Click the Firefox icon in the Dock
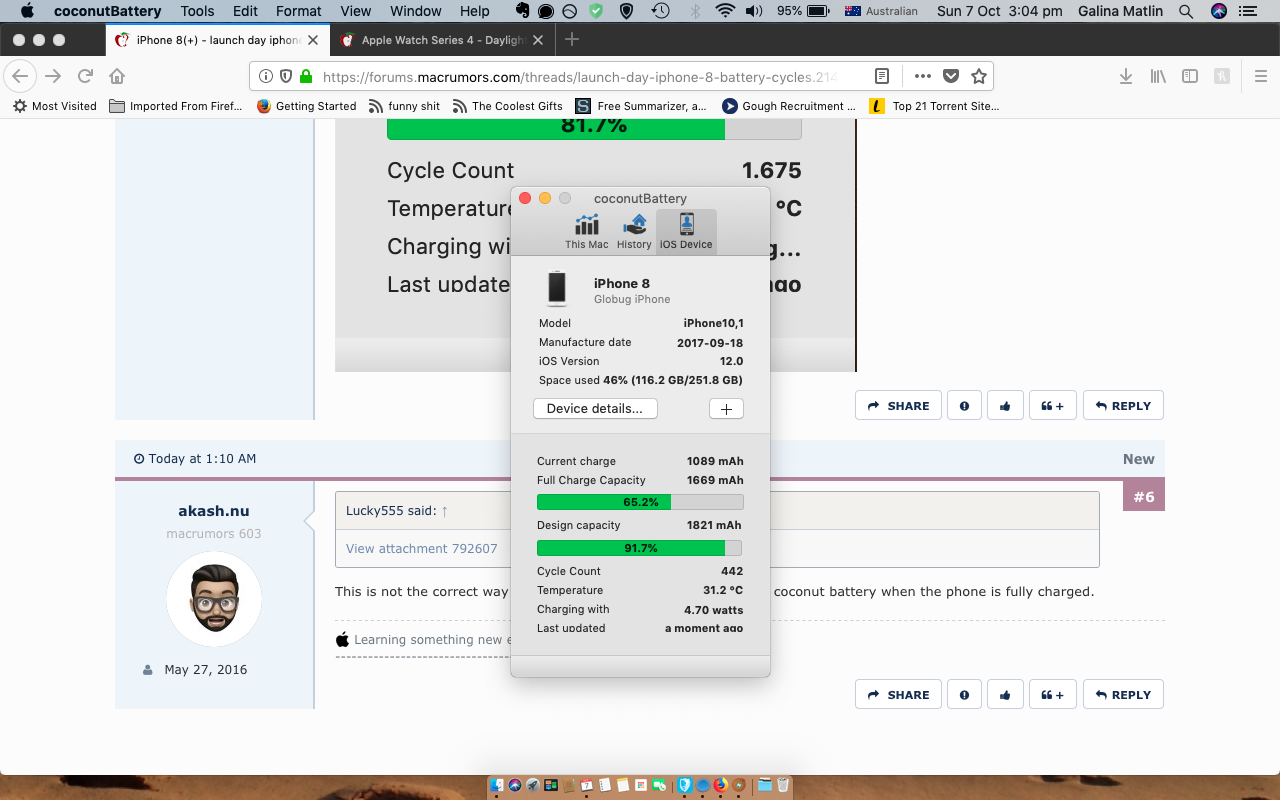Image resolution: width=1280 pixels, height=800 pixels. click(720, 785)
